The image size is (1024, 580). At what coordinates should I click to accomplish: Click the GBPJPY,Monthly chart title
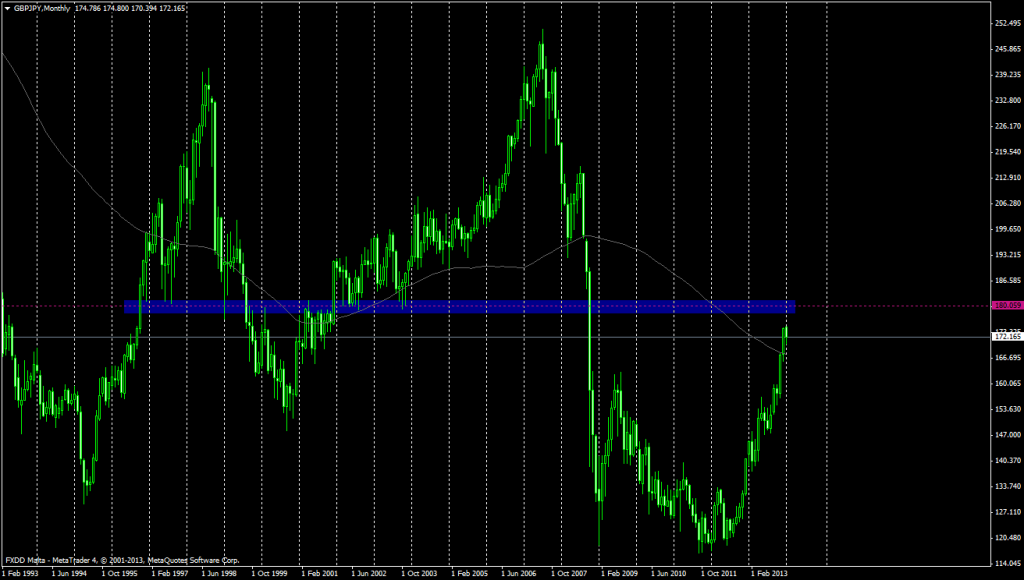tap(40, 9)
